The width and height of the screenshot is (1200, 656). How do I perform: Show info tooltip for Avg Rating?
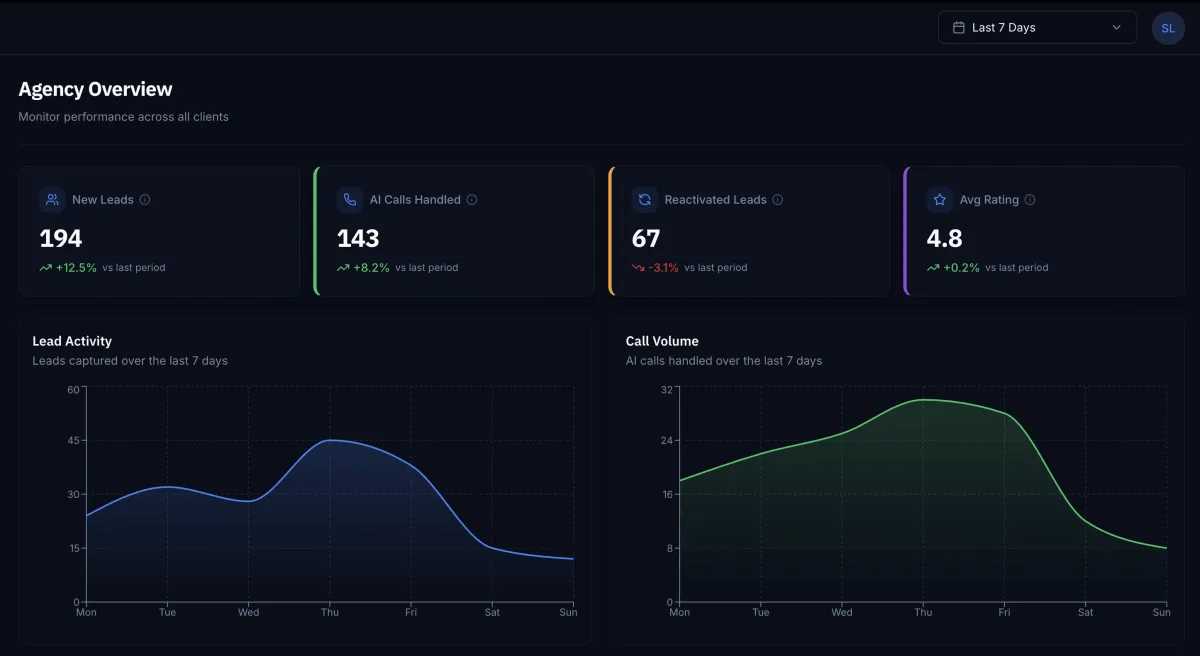pyautogui.click(x=1030, y=200)
